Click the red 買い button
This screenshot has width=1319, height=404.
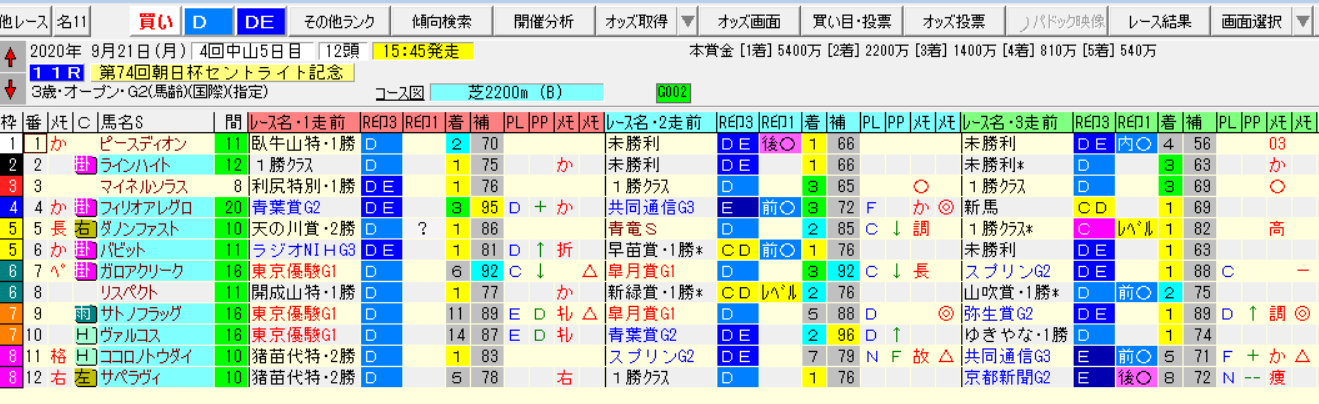(x=155, y=21)
